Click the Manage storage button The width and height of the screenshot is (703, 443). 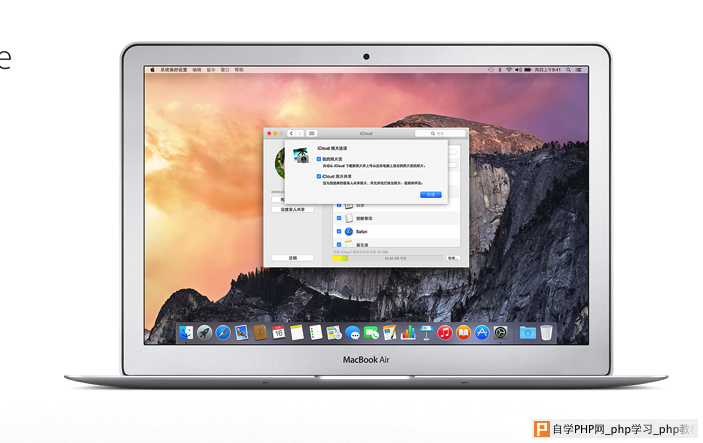click(x=453, y=258)
